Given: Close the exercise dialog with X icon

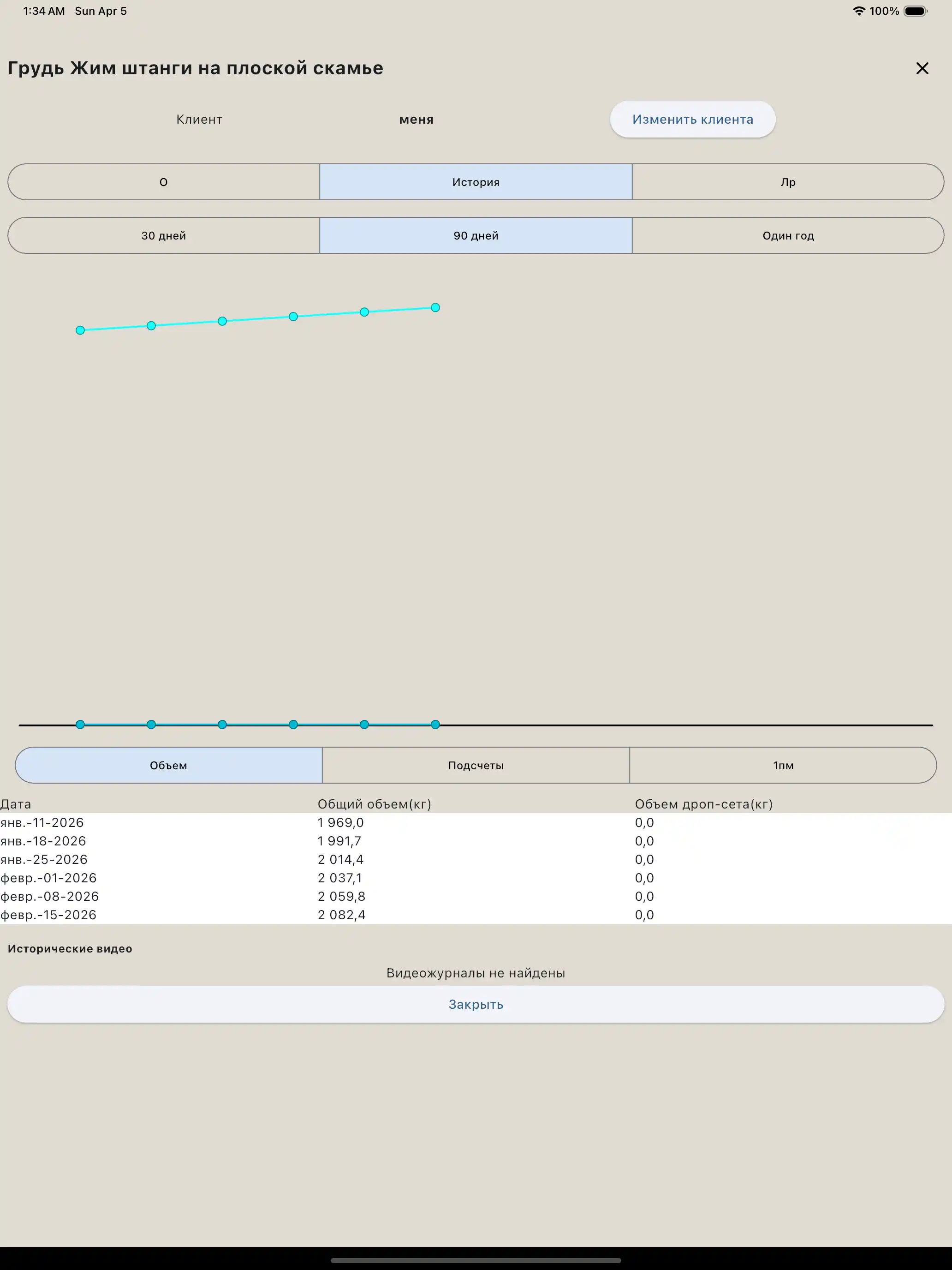Looking at the screenshot, I should tap(922, 68).
